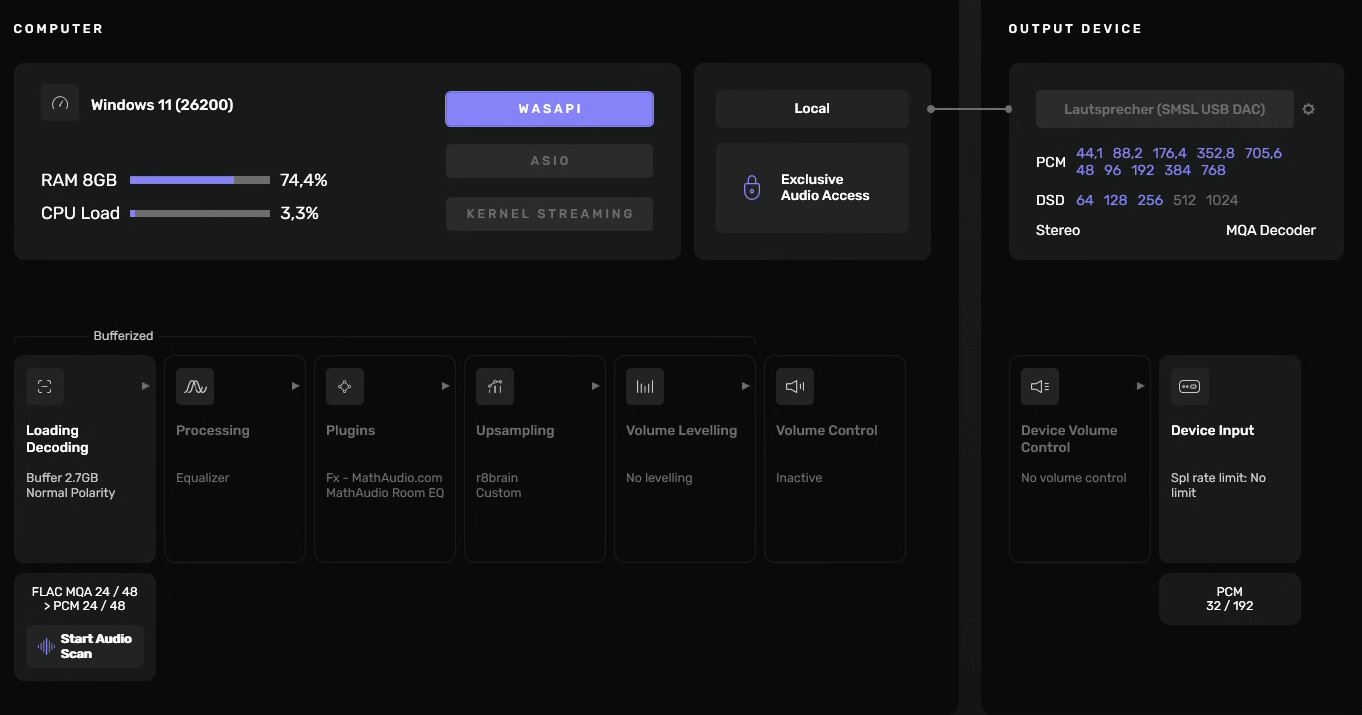Open the Lautsprecher (SMSL USB DAC) device selector

point(1164,109)
